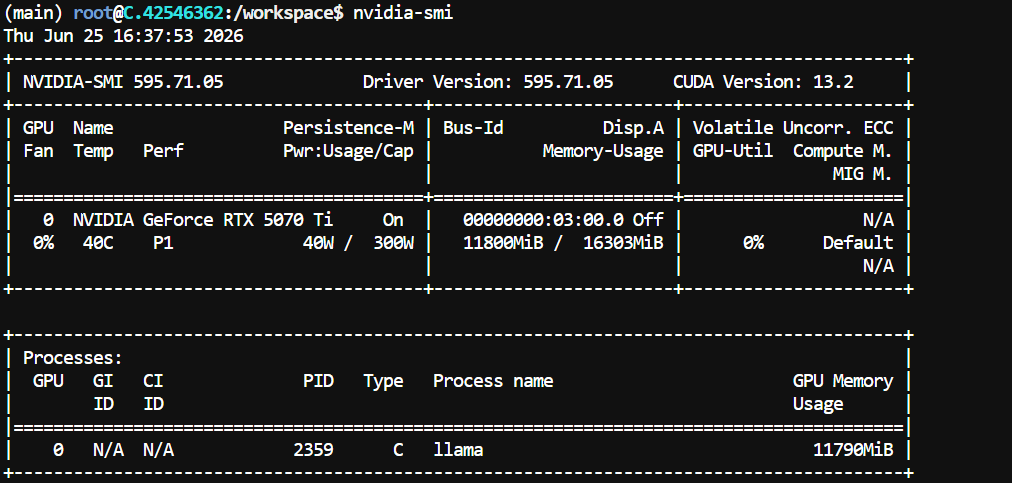
Task: Click the Processes: section label
Action: click(73, 358)
